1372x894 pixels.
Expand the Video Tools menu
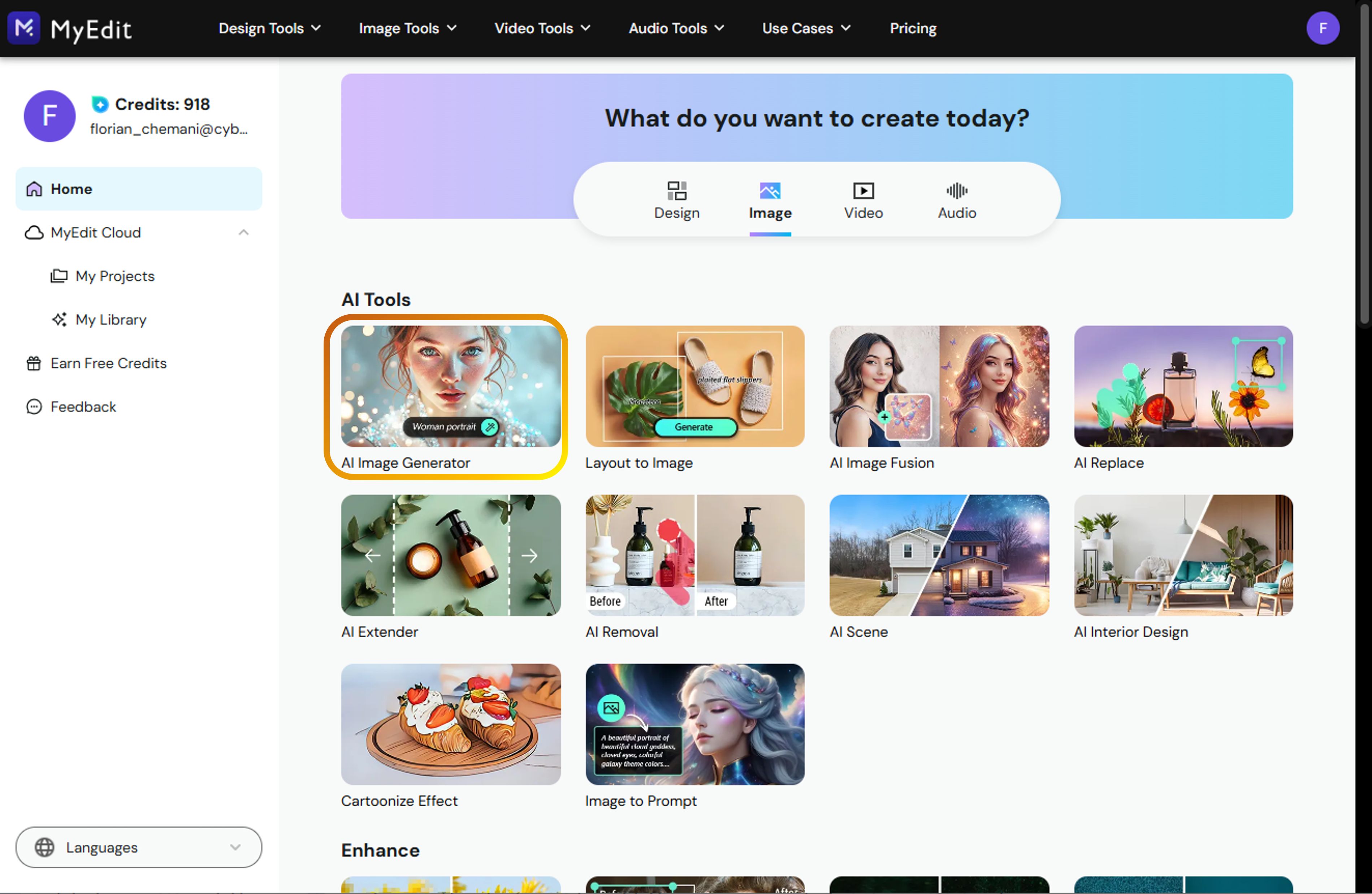[x=542, y=28]
